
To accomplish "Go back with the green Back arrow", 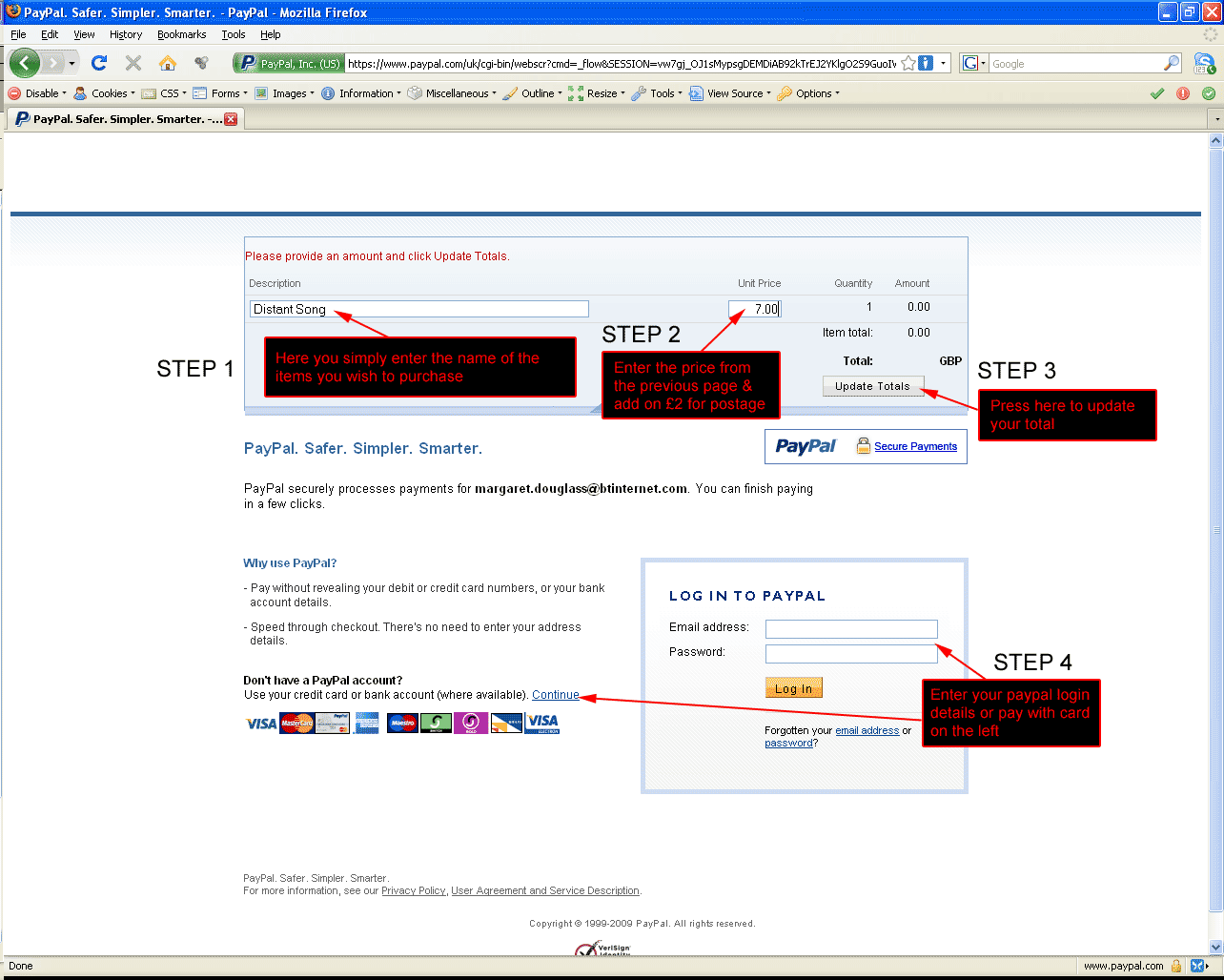I will 25,64.
